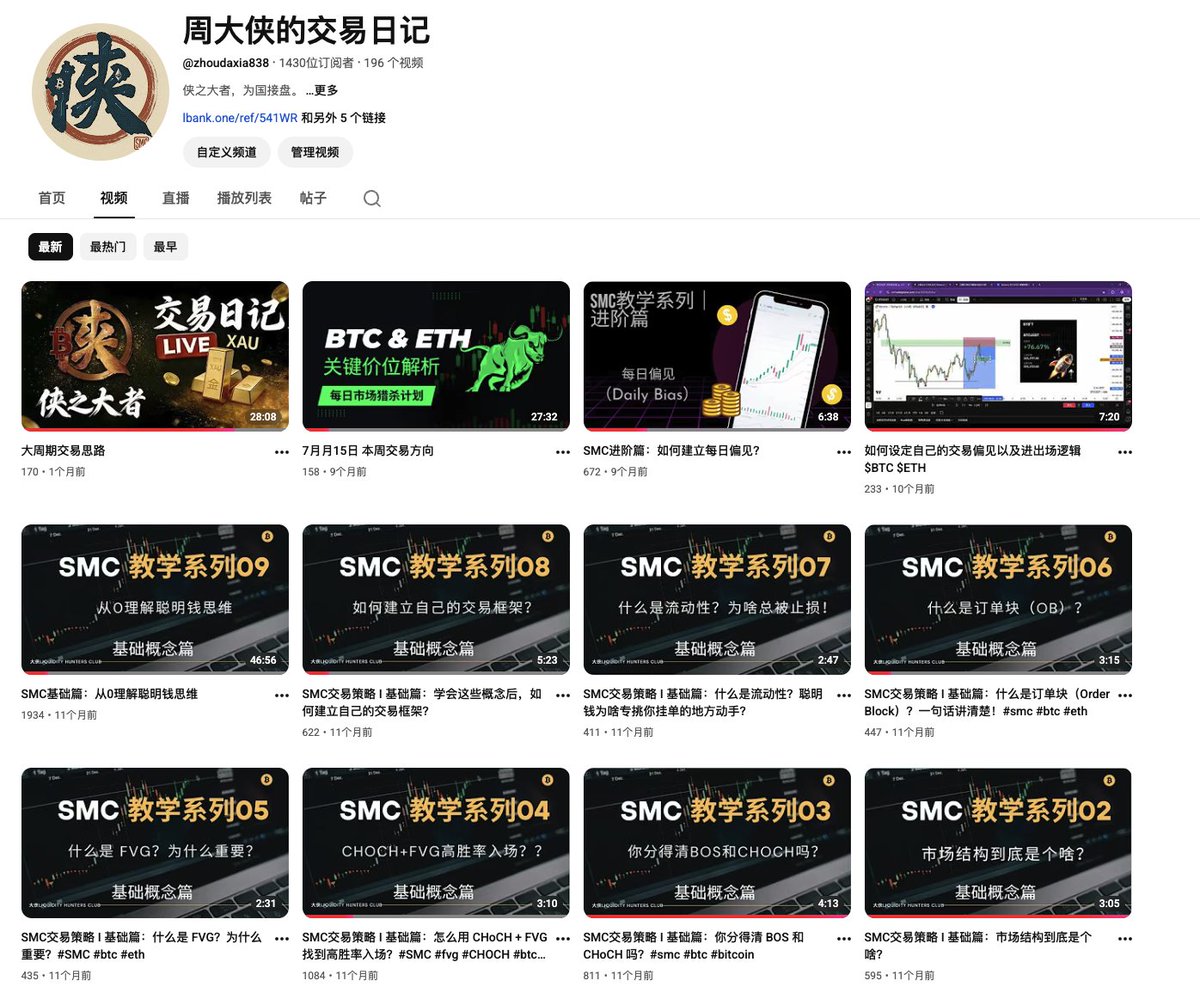Open the options menu on SMC 教学系列04 video
This screenshot has height=993, width=1200.
point(562,938)
